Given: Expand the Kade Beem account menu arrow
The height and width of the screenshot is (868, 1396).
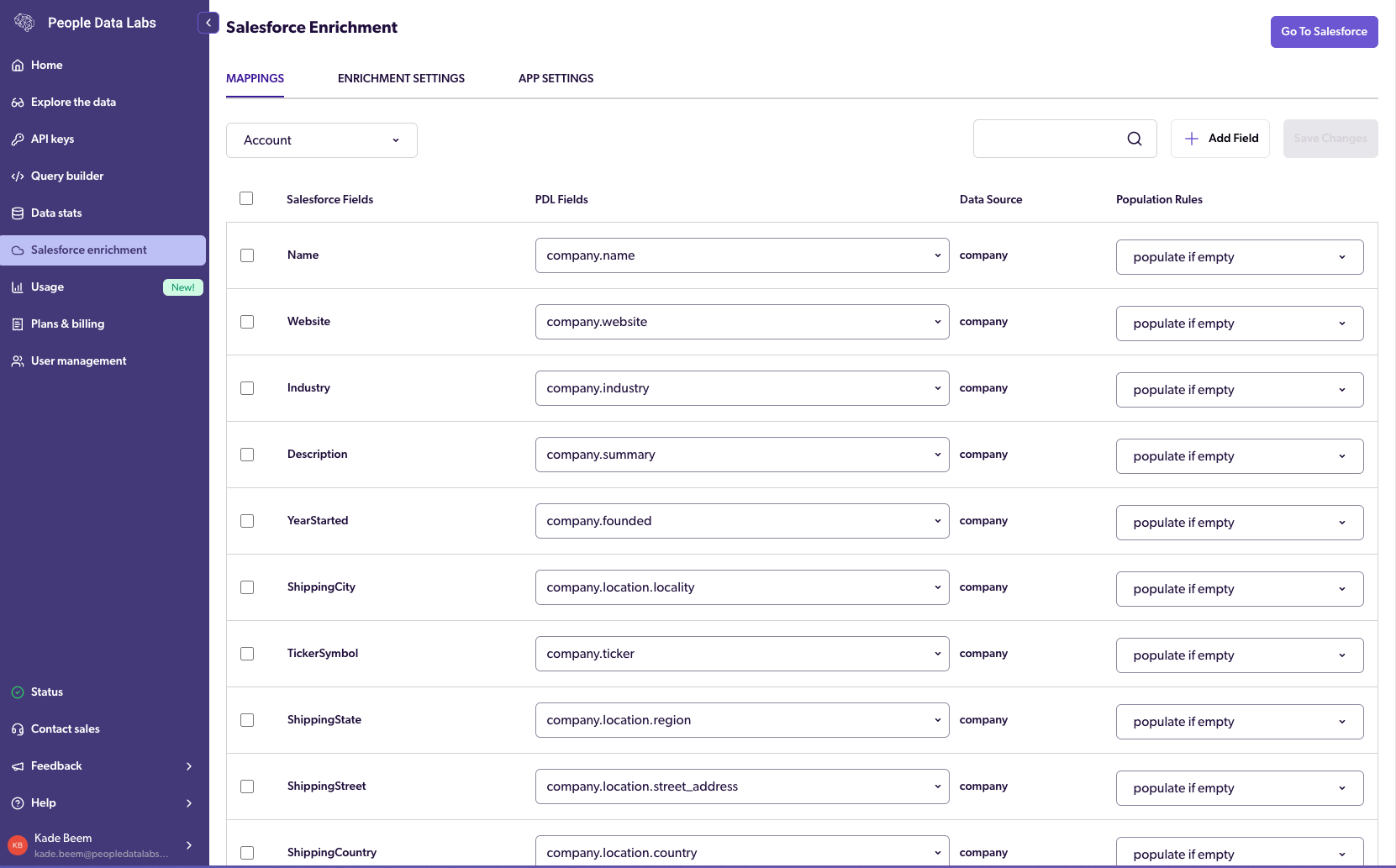Looking at the screenshot, I should (189, 845).
